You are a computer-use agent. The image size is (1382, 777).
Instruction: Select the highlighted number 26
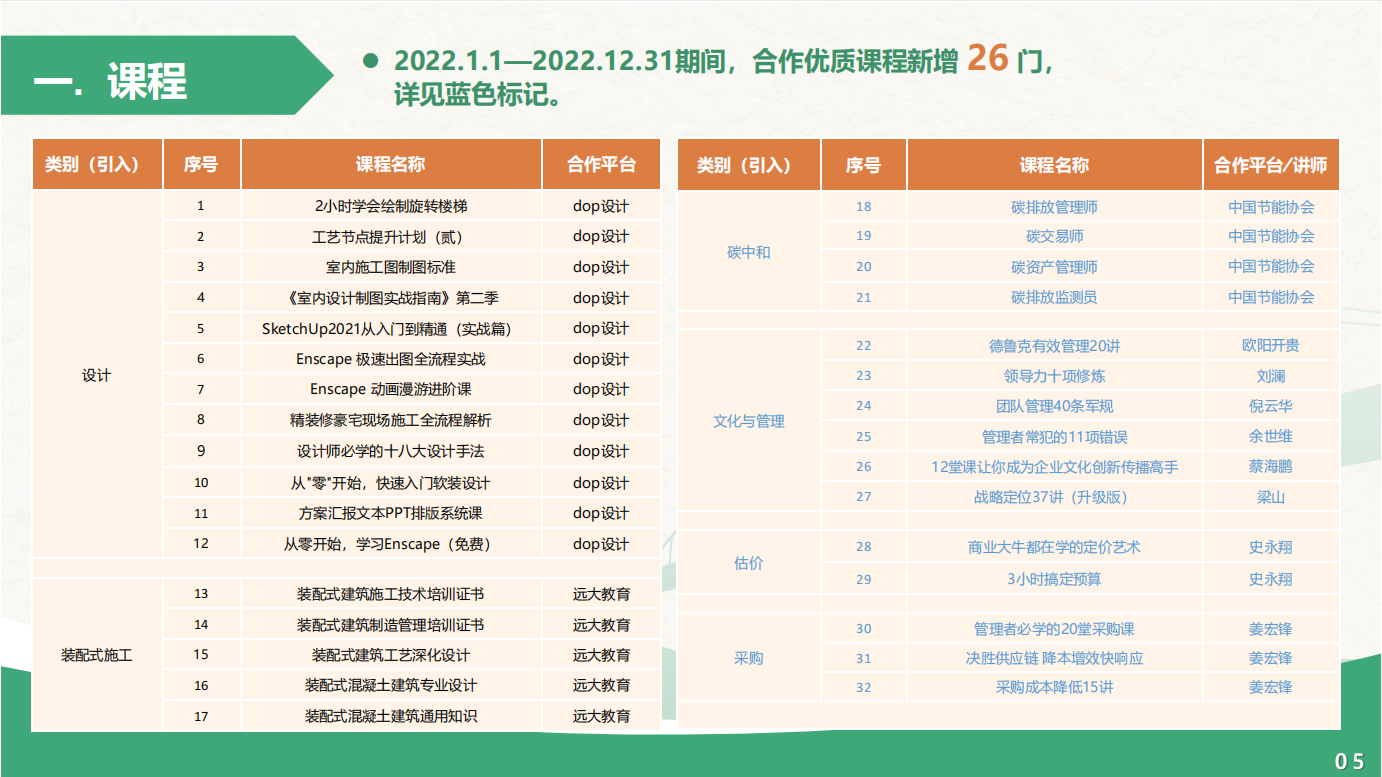pos(987,60)
